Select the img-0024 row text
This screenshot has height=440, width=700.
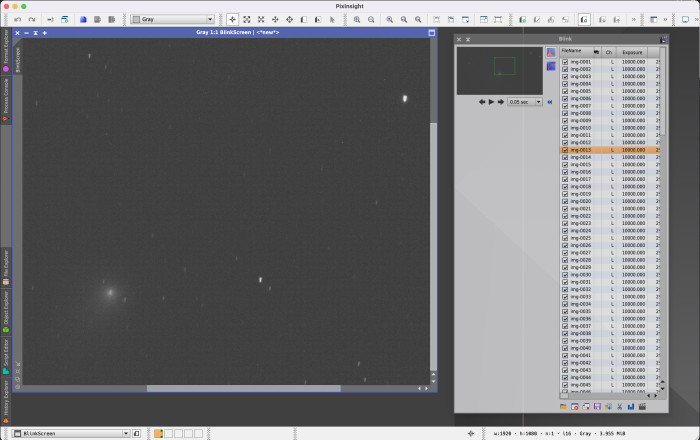point(581,231)
